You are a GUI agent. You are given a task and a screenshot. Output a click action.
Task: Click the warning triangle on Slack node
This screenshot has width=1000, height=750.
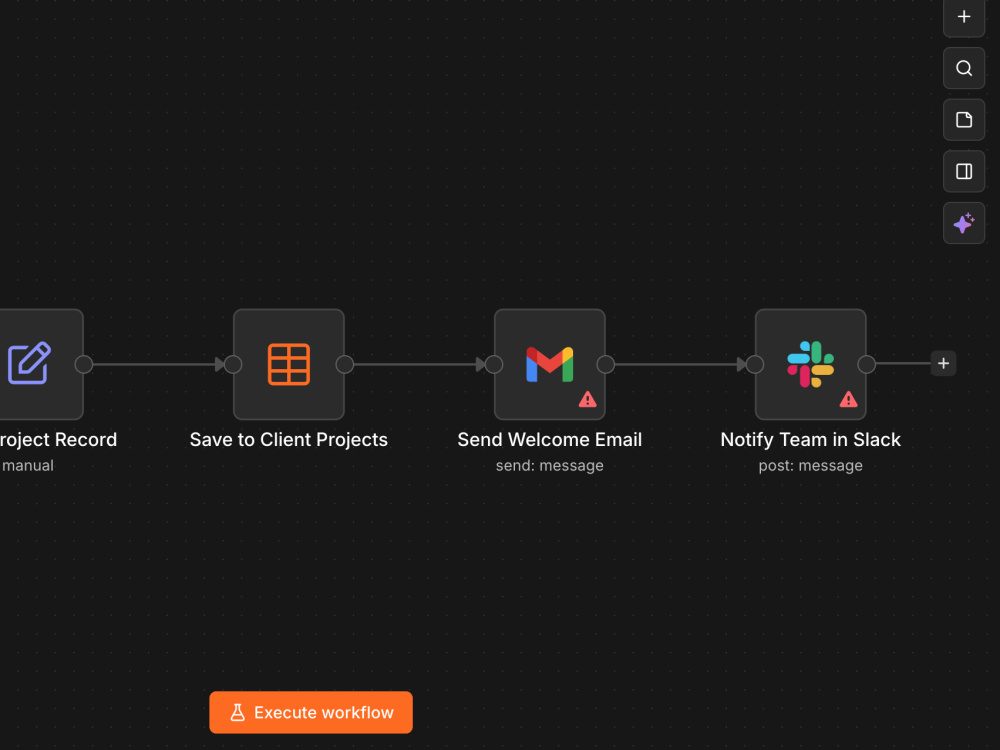[848, 400]
